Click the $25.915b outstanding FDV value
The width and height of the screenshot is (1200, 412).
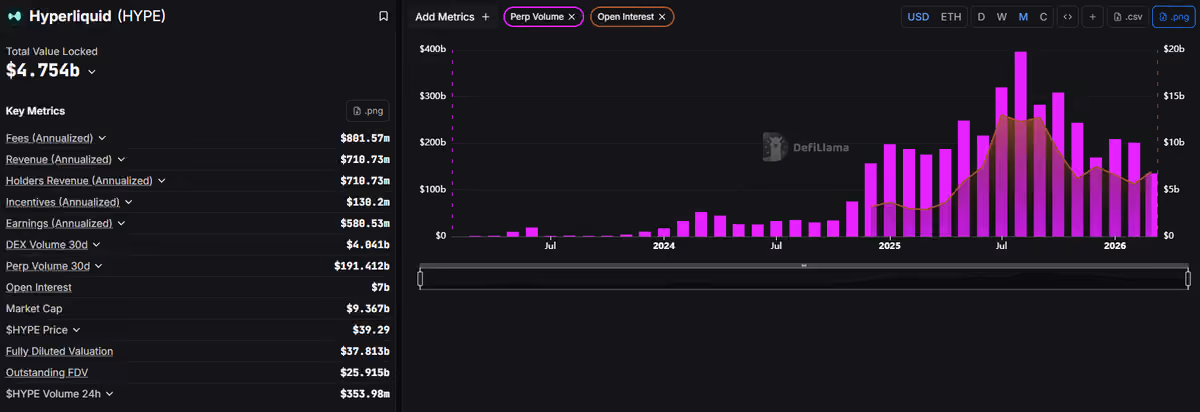click(365, 372)
